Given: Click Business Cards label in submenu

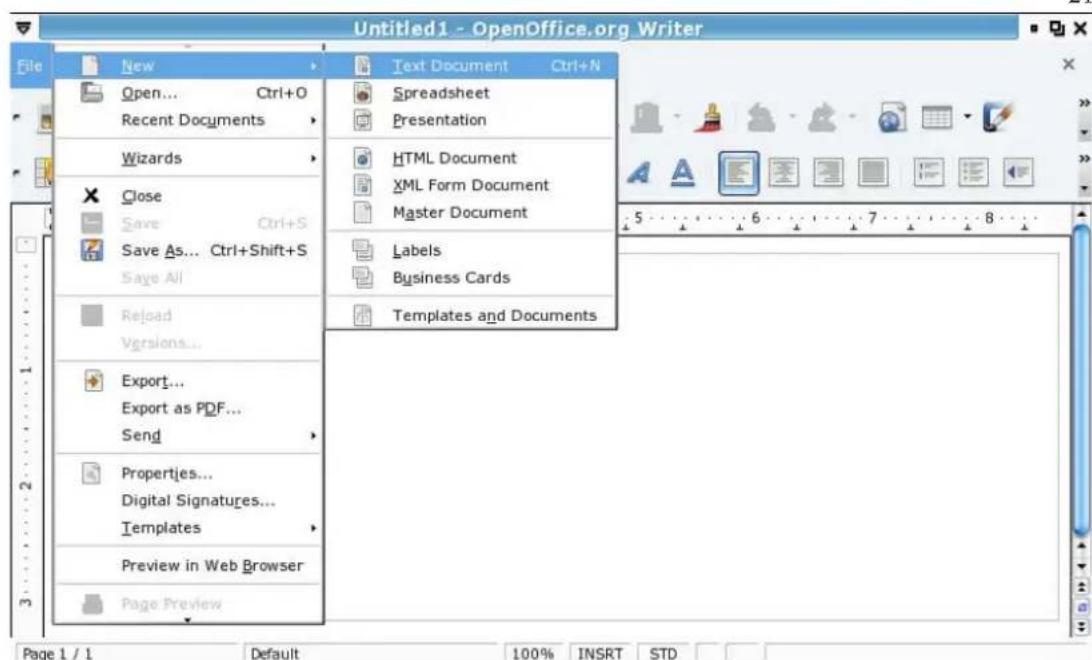Looking at the screenshot, I should (451, 278).
